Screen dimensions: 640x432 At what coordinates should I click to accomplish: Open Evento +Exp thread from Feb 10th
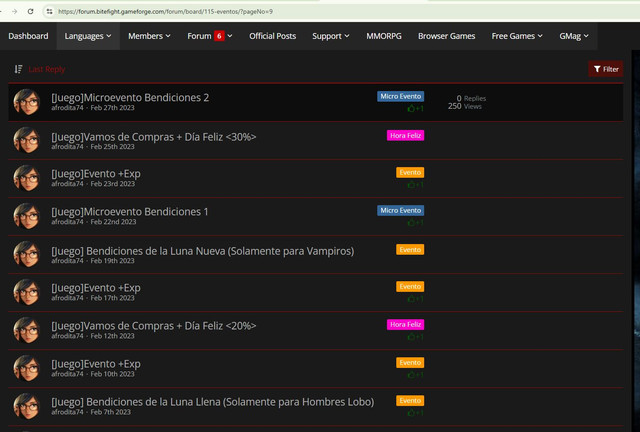point(96,364)
